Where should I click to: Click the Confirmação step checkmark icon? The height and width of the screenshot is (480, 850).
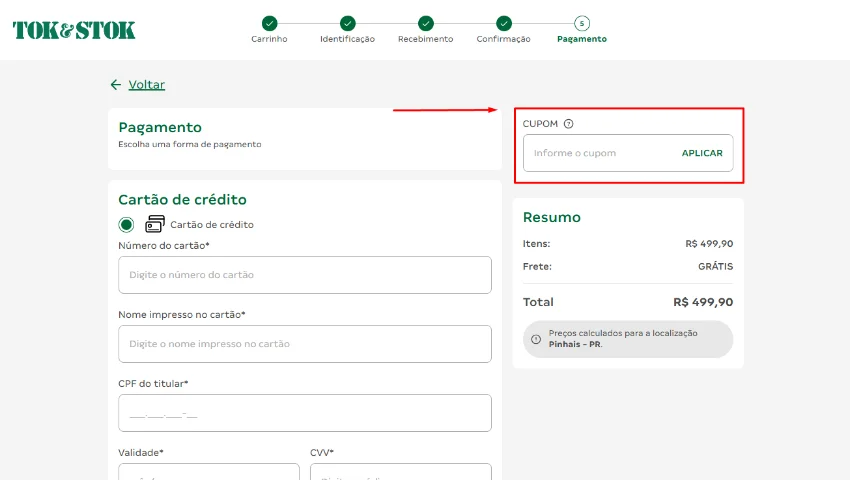coord(504,23)
